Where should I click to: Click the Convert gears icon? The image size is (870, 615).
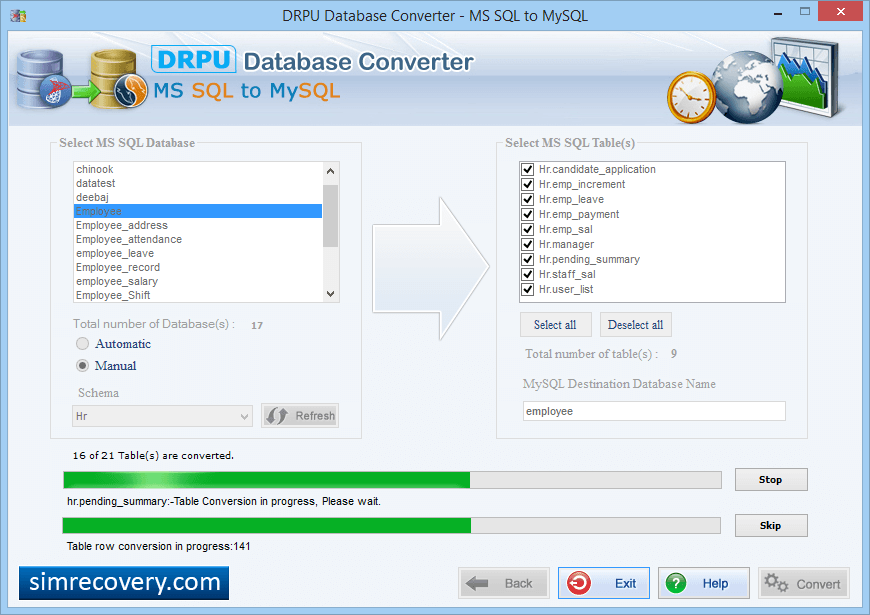(x=776, y=583)
